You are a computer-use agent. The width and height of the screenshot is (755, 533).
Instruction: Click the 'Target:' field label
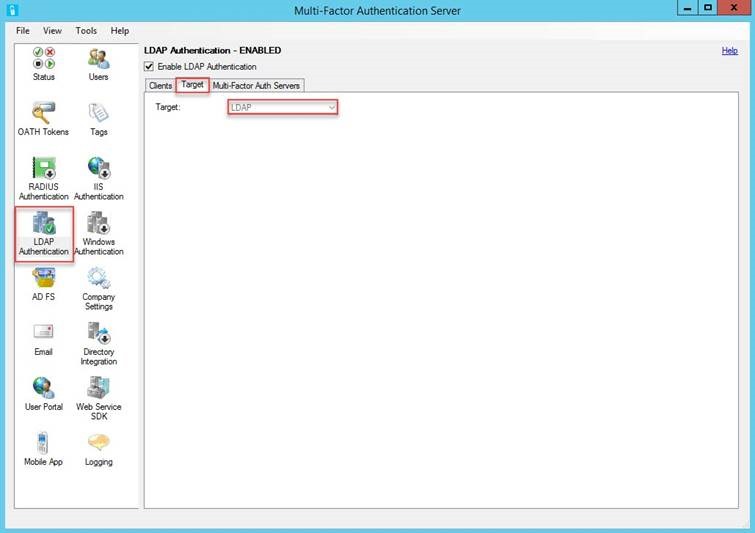tap(168, 107)
